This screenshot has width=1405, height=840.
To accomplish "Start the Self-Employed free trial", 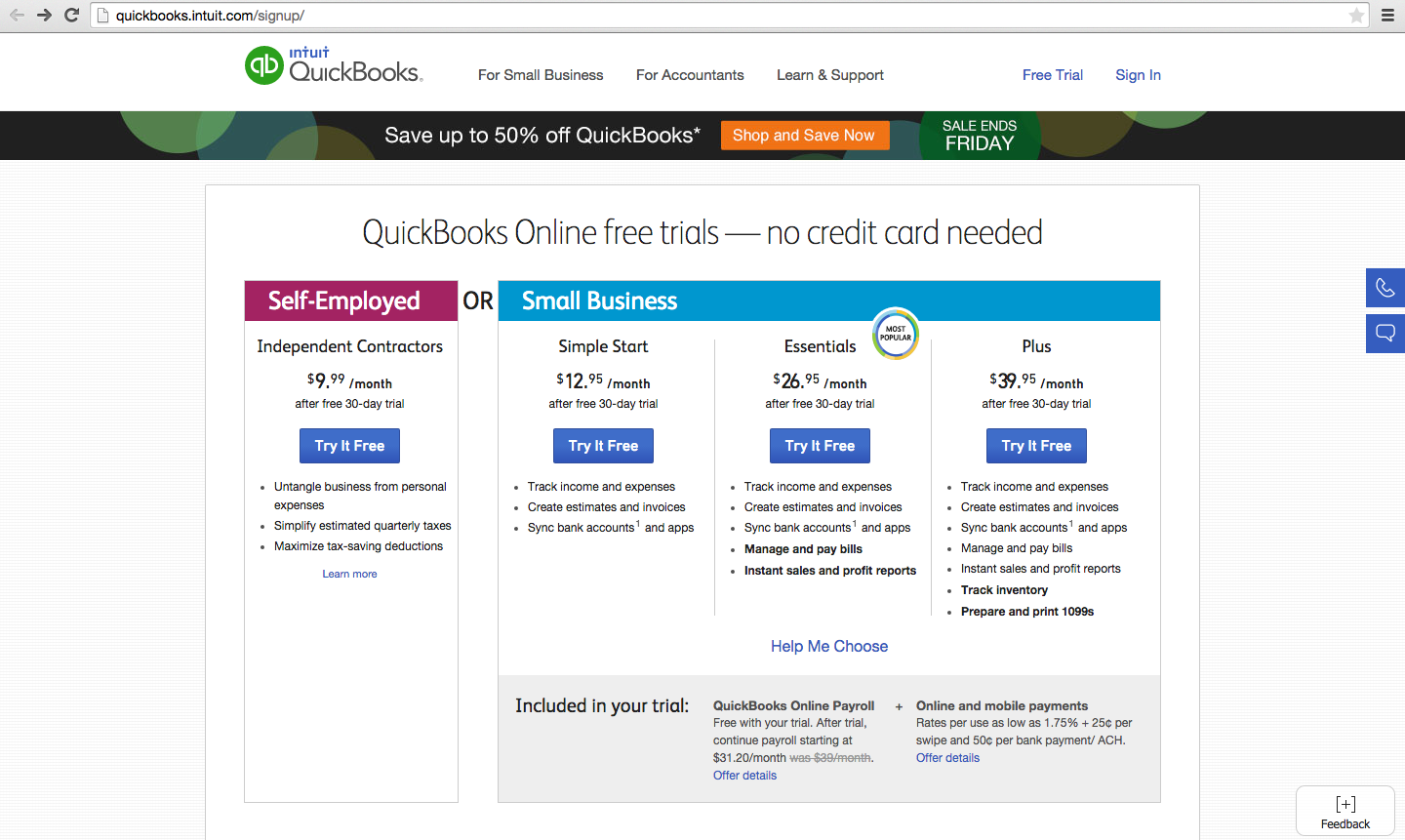I will (x=349, y=446).
